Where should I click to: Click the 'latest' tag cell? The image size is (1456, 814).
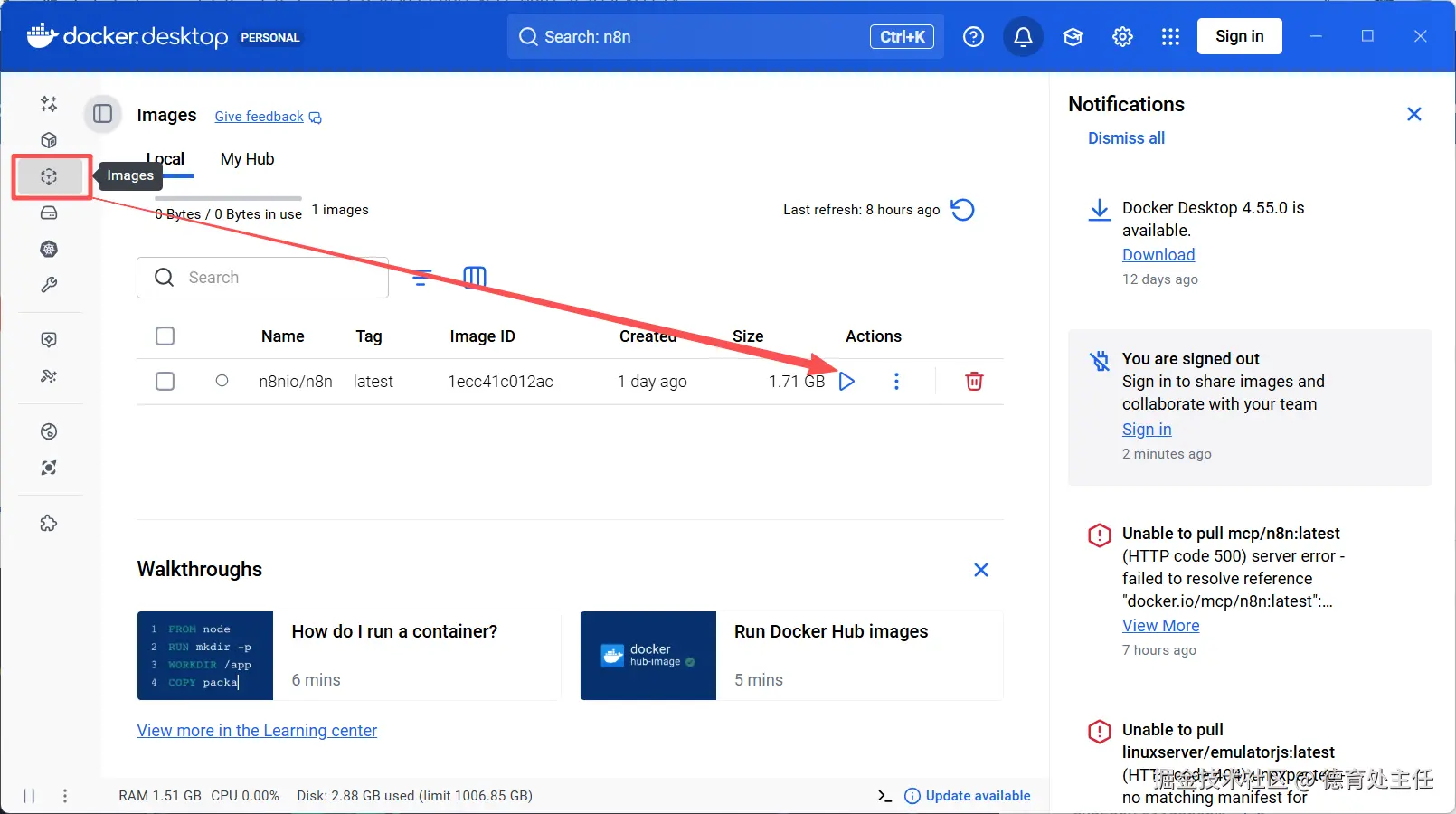click(x=373, y=382)
